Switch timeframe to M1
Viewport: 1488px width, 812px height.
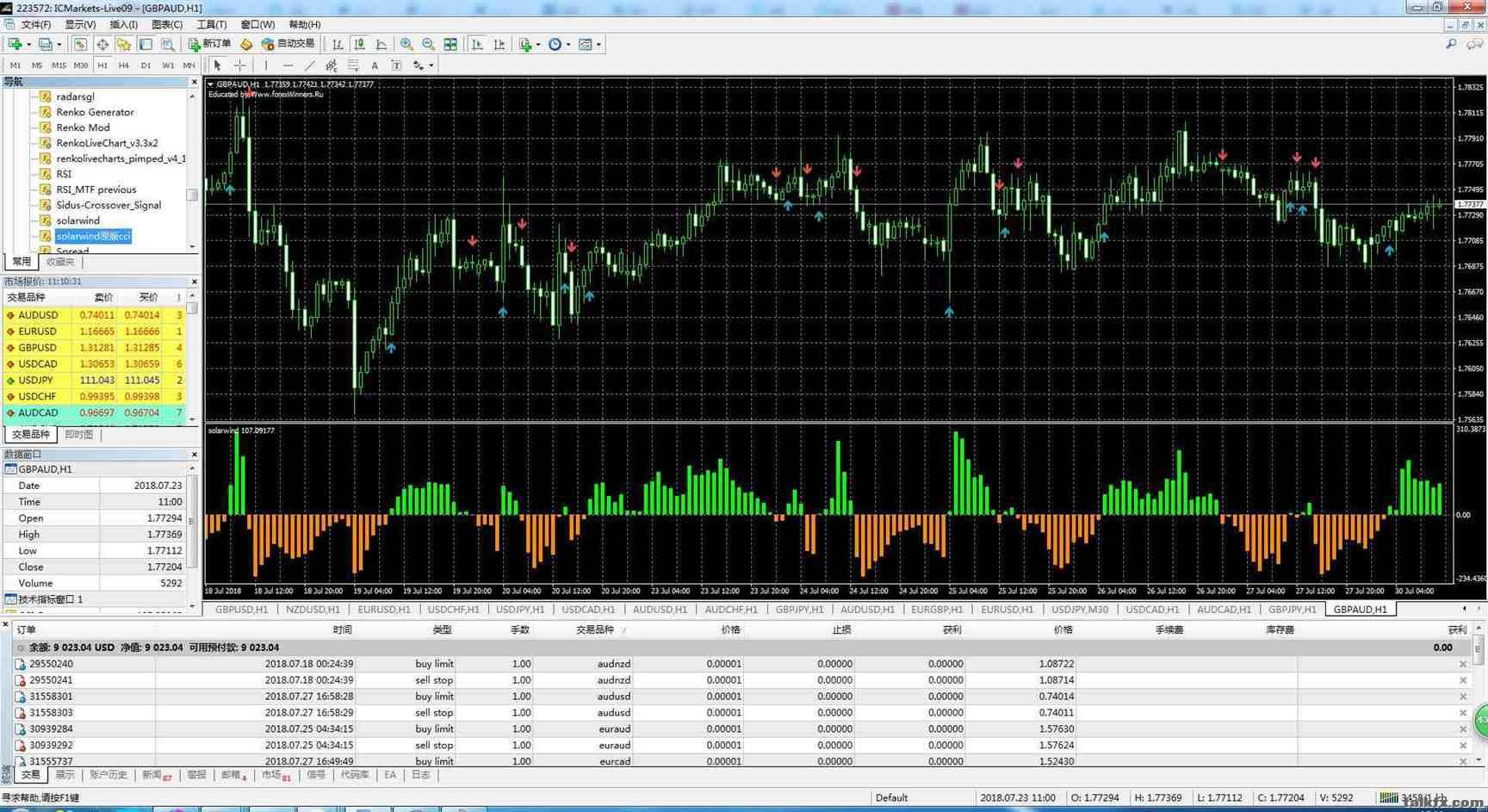tap(15, 65)
